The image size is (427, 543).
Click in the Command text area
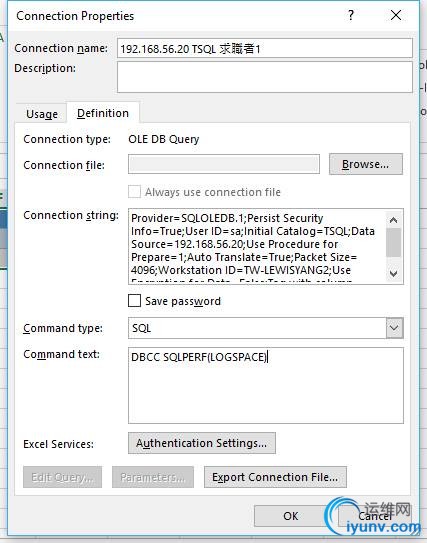266,385
